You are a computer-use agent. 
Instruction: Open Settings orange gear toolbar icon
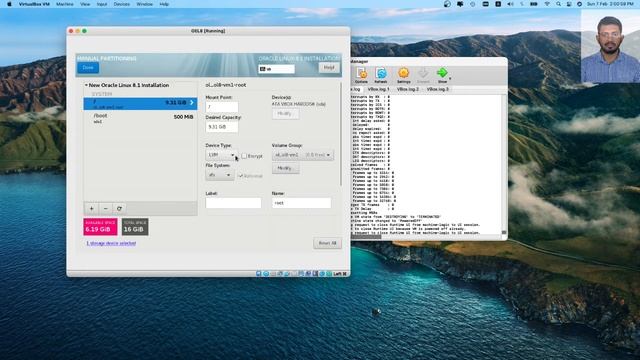coord(403,75)
